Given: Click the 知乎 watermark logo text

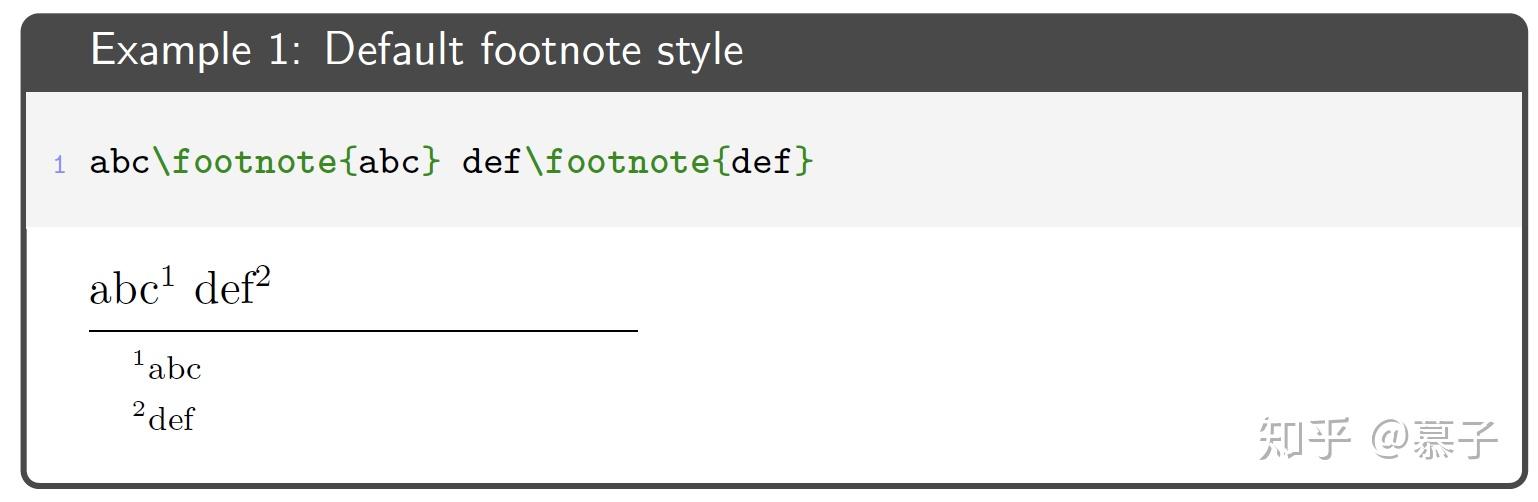Looking at the screenshot, I should [1304, 439].
